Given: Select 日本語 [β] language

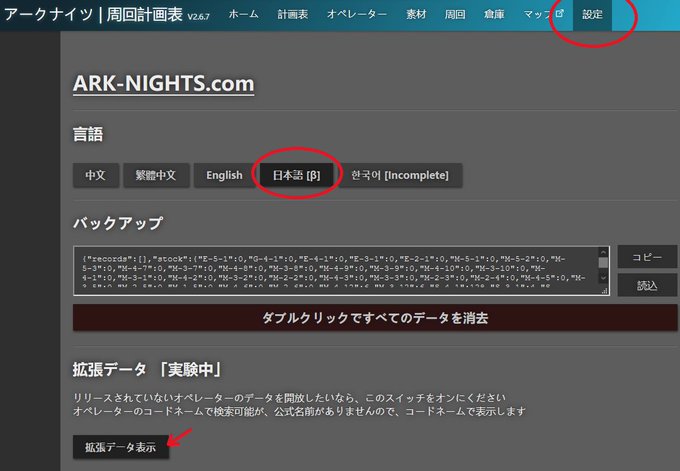Looking at the screenshot, I should (297, 175).
